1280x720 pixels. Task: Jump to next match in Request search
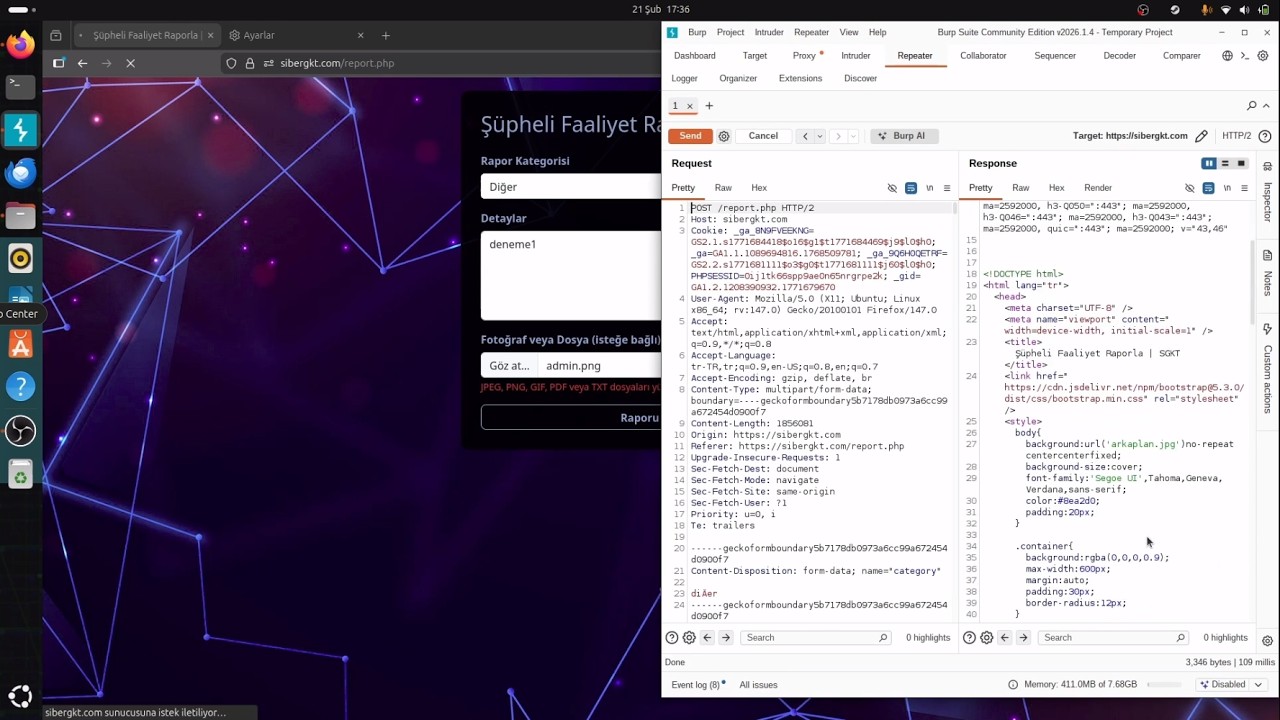click(x=725, y=638)
